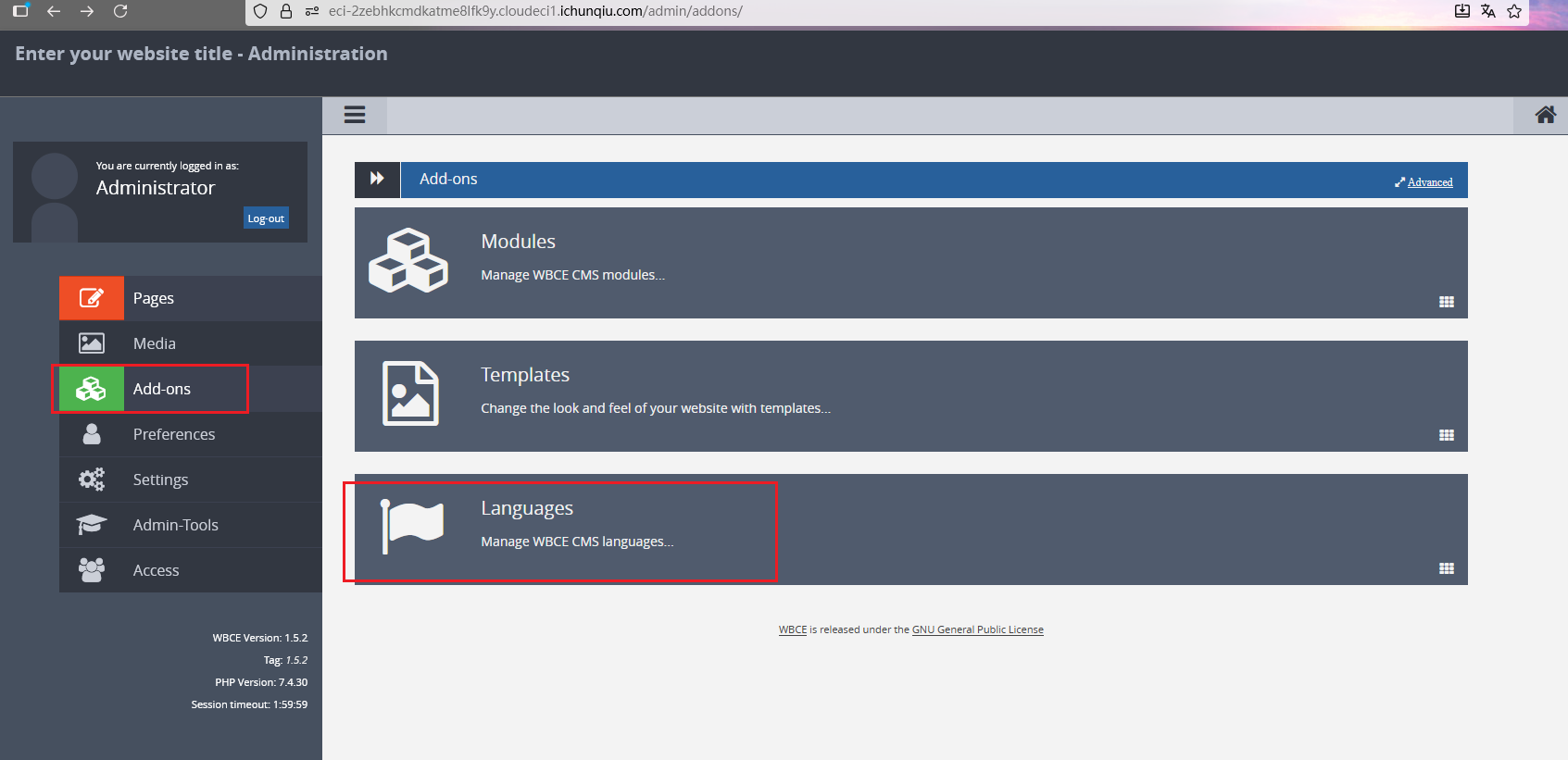
Task: Open the Access users group icon
Action: click(x=92, y=570)
